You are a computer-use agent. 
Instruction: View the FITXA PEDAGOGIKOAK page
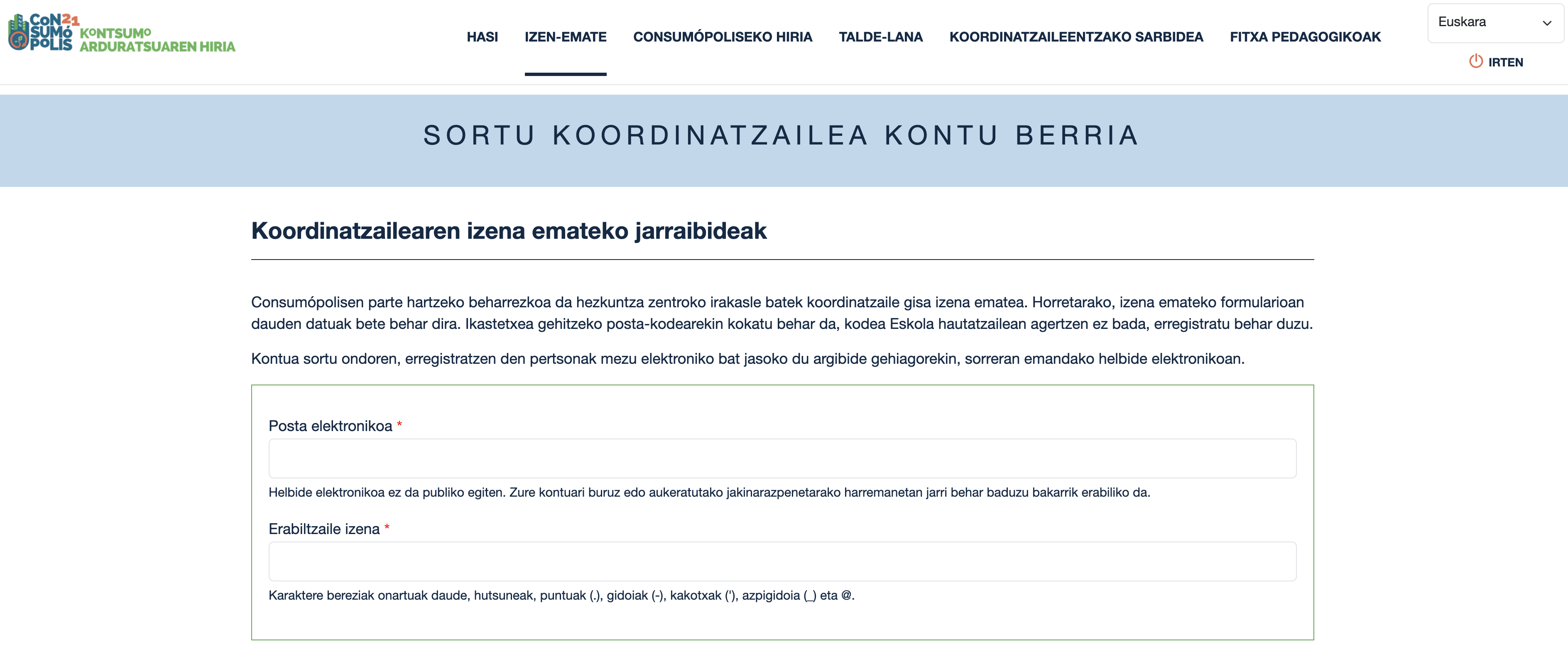[1305, 37]
